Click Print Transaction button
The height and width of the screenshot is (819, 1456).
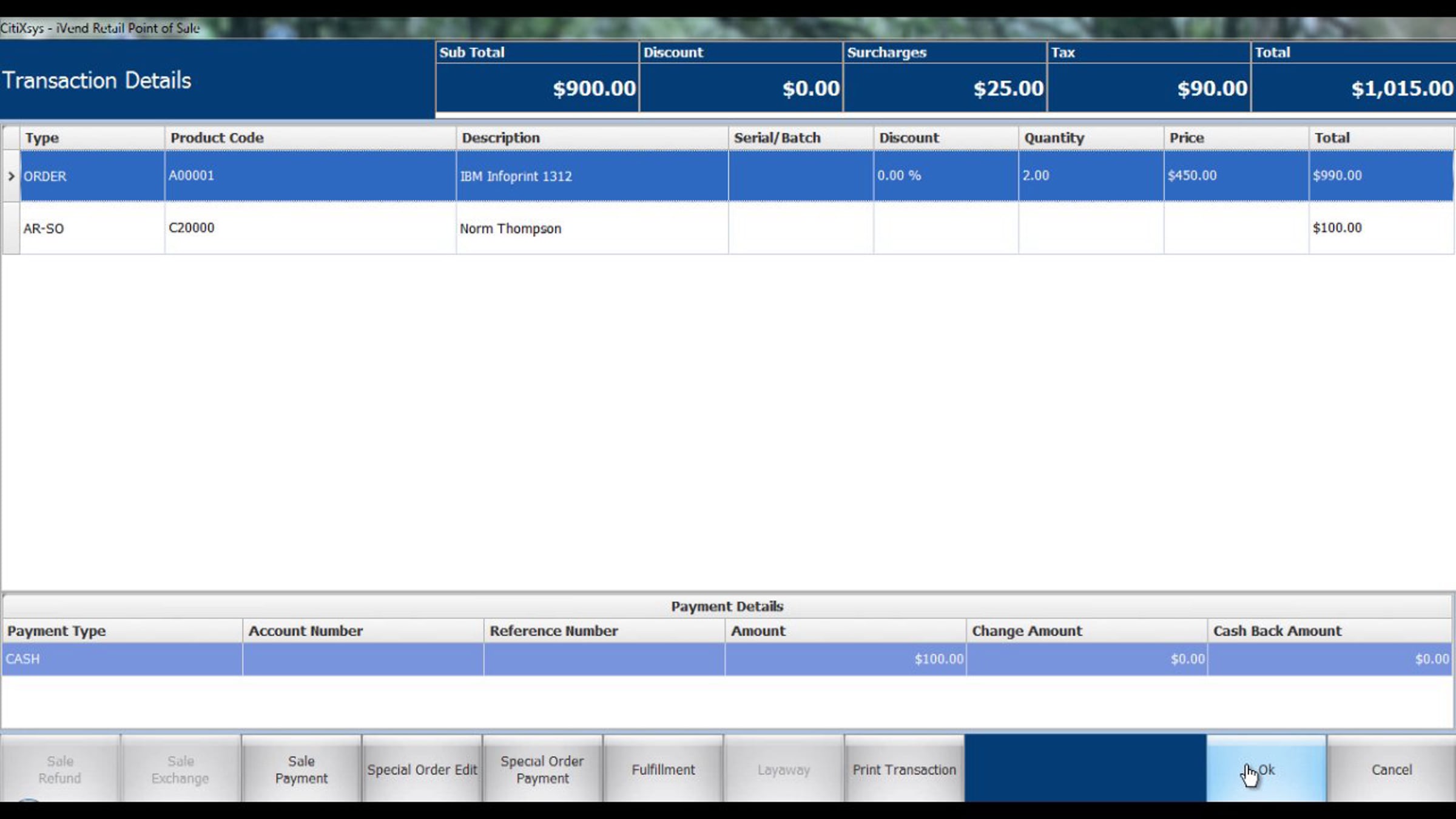click(904, 769)
